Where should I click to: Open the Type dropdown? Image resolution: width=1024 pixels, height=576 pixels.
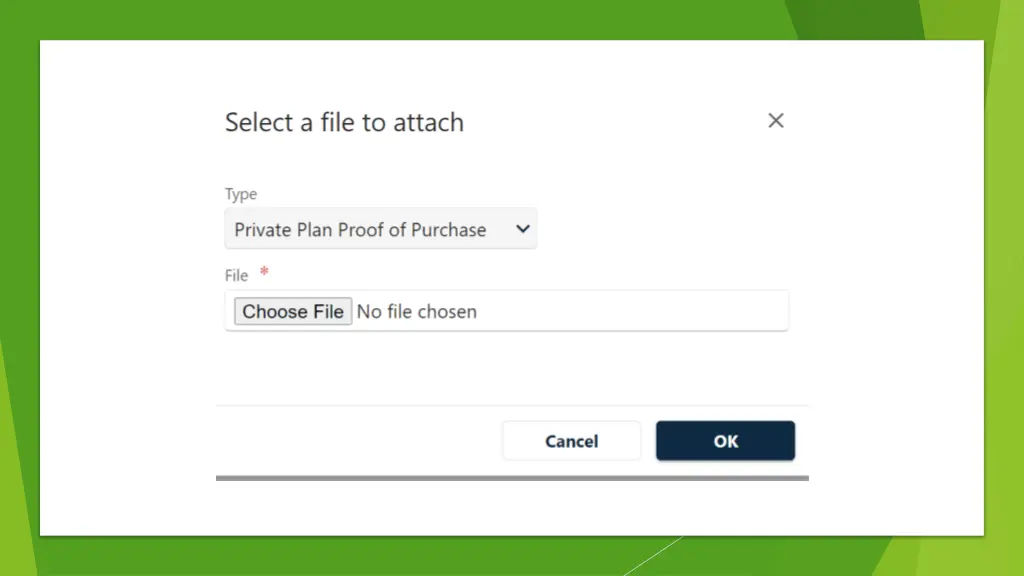click(x=380, y=229)
